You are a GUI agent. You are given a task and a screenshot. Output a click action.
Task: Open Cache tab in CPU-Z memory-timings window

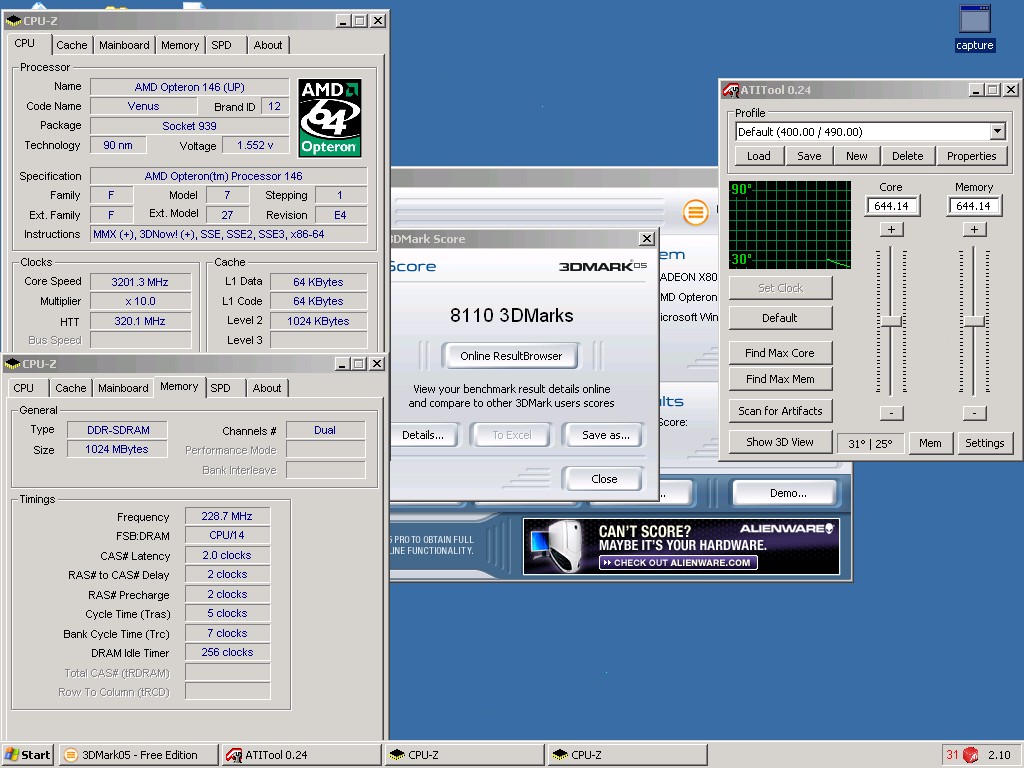pyautogui.click(x=71, y=388)
